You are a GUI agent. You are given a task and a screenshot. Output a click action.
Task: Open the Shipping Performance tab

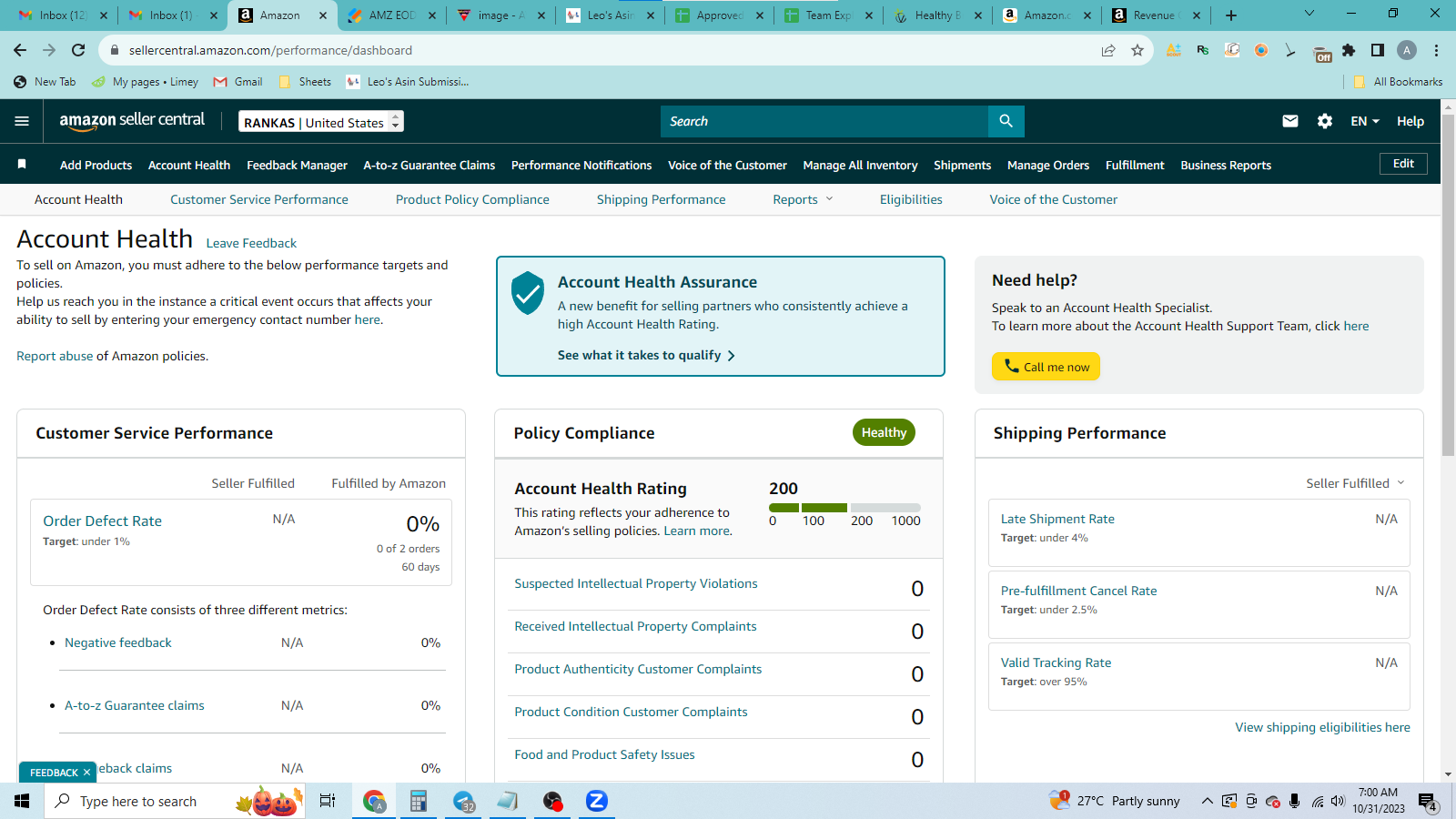click(x=662, y=199)
